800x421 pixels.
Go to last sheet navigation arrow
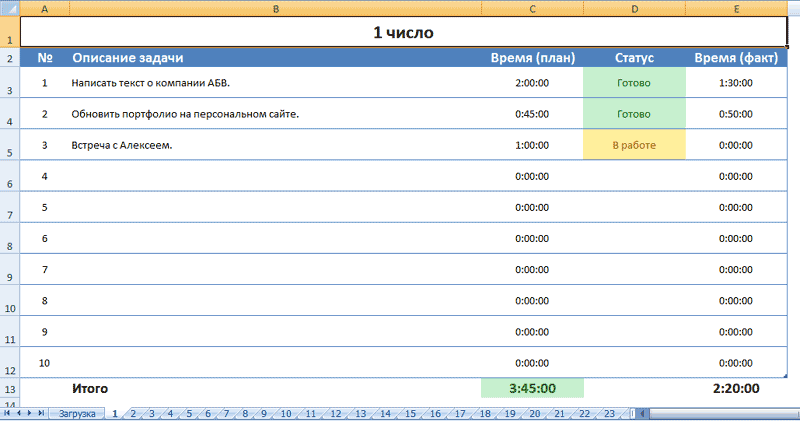click(40, 413)
